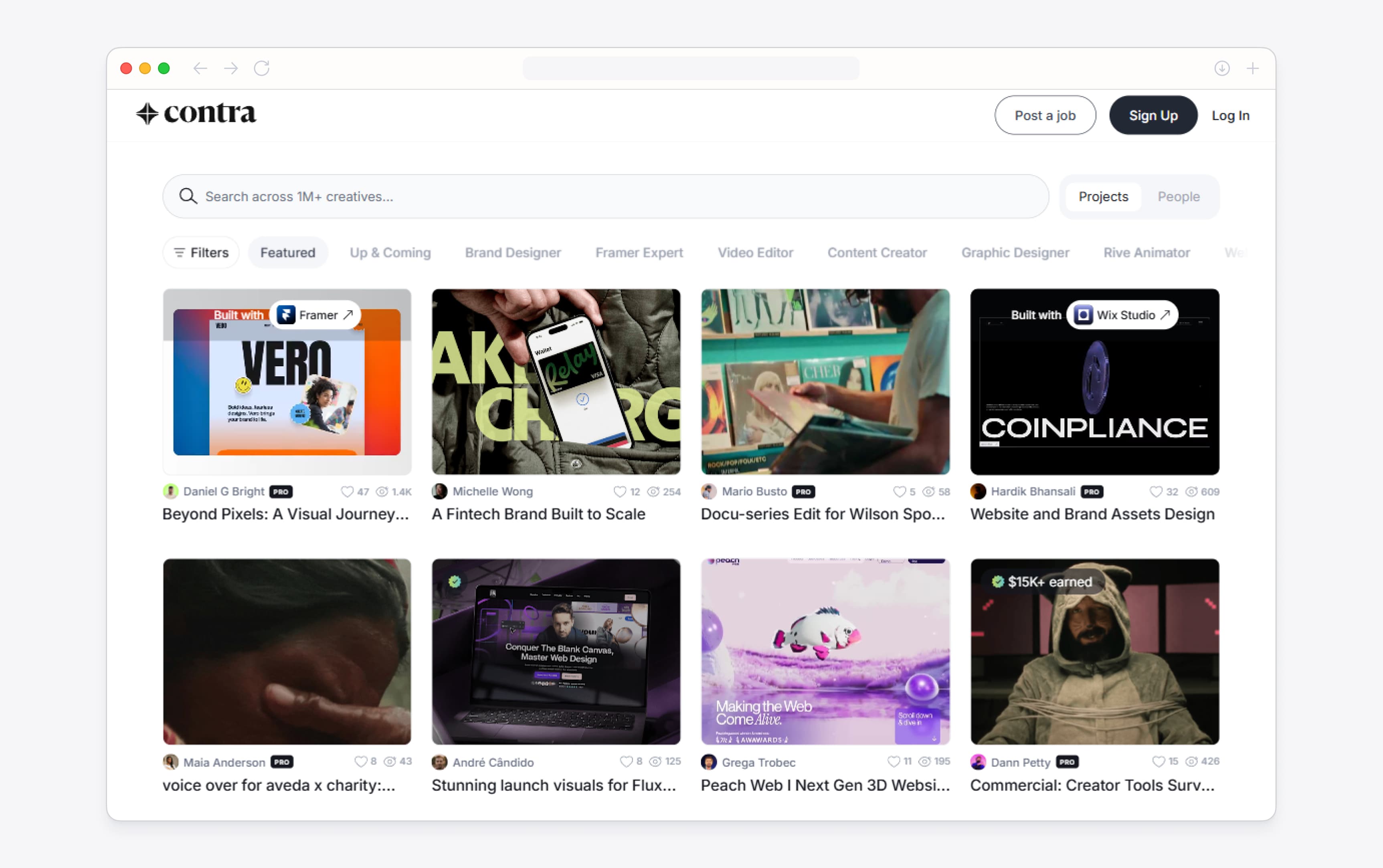The height and width of the screenshot is (868, 1383).
Task: Open title 'Docu-series Edit for Wilson Spo...'
Action: tap(823, 514)
